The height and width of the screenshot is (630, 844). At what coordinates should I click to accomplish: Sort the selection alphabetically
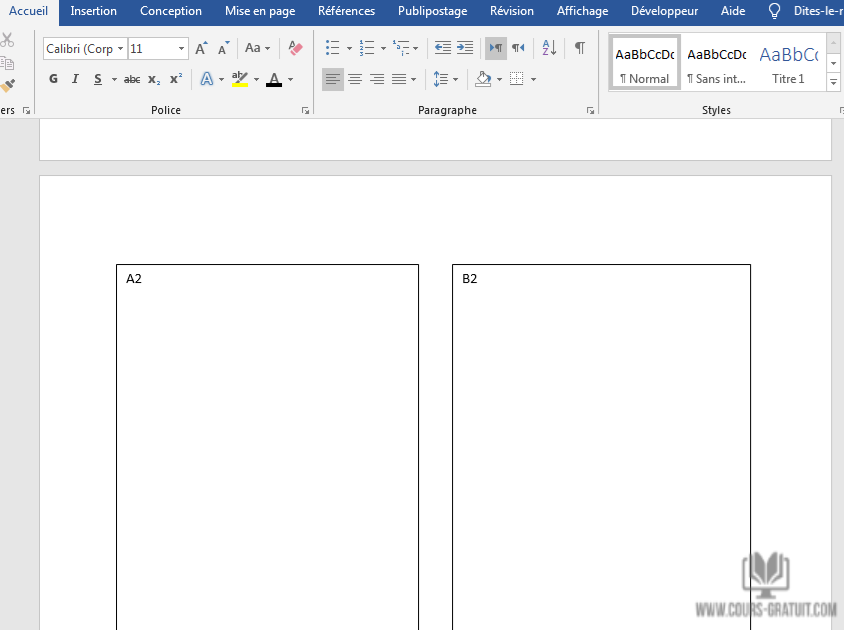[x=549, y=48]
